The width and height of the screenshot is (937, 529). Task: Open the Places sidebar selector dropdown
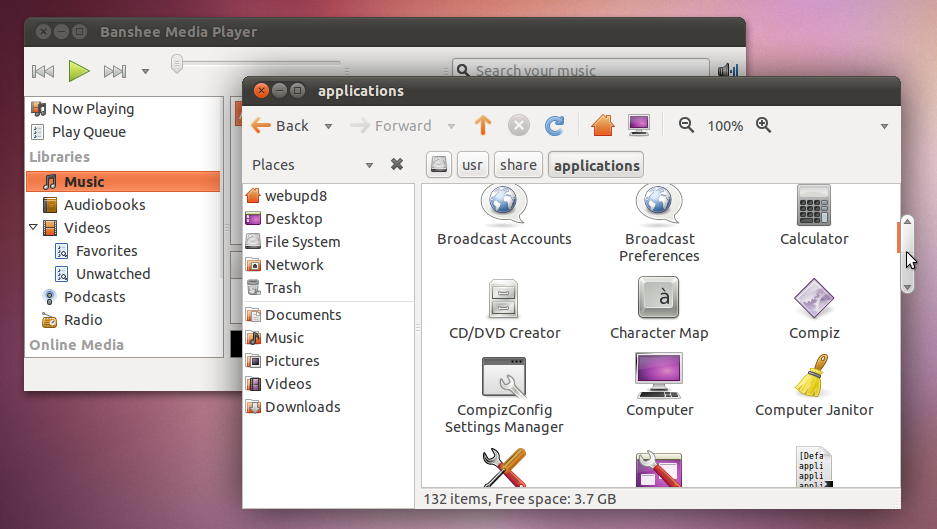[x=369, y=165]
